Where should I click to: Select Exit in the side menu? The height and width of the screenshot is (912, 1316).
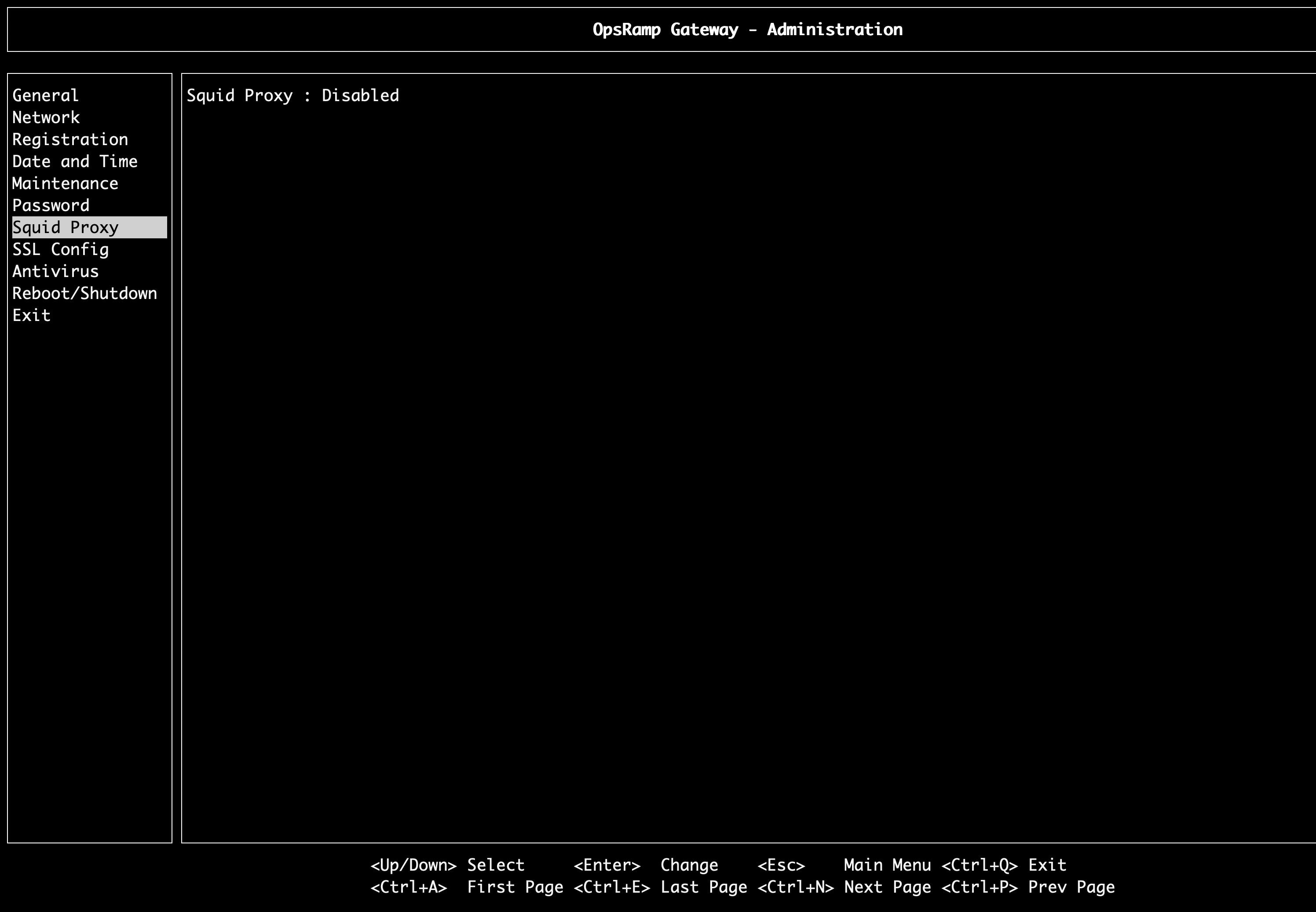click(31, 315)
